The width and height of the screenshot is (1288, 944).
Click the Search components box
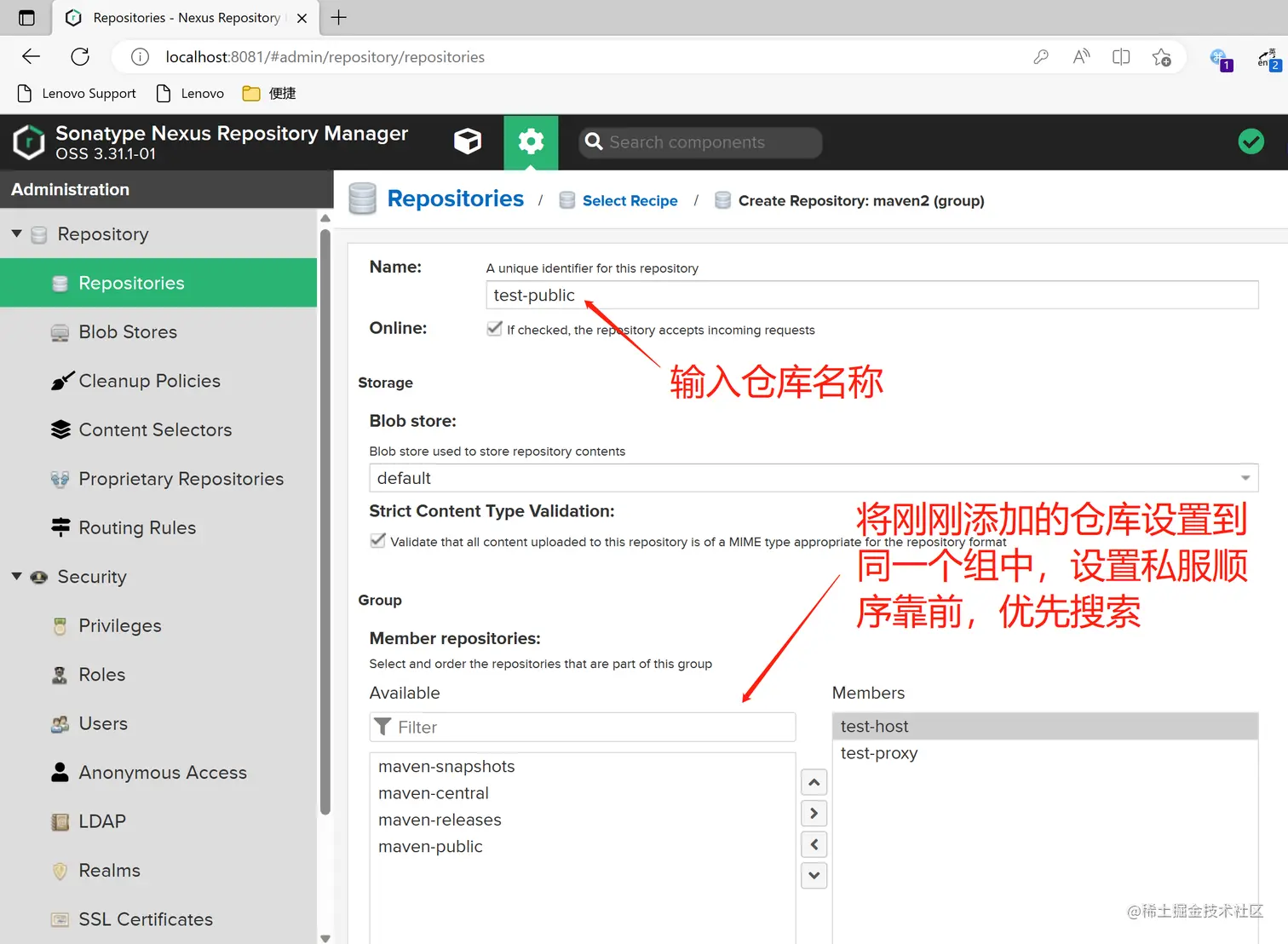point(700,142)
